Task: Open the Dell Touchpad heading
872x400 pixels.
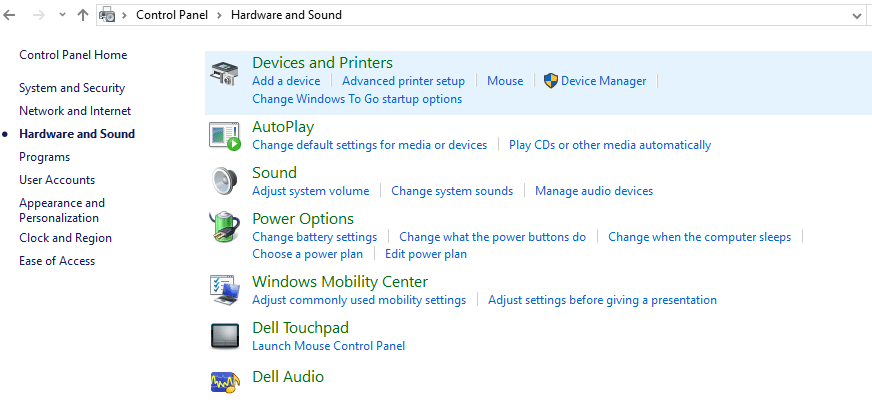Action: click(300, 328)
